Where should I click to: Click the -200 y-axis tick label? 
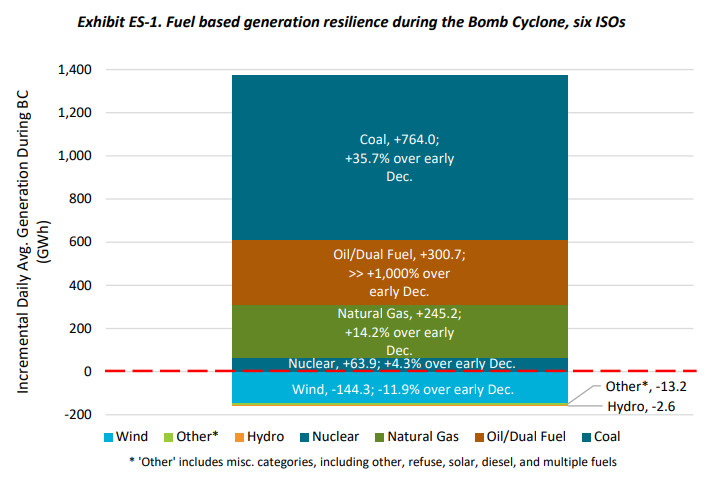[x=75, y=414]
